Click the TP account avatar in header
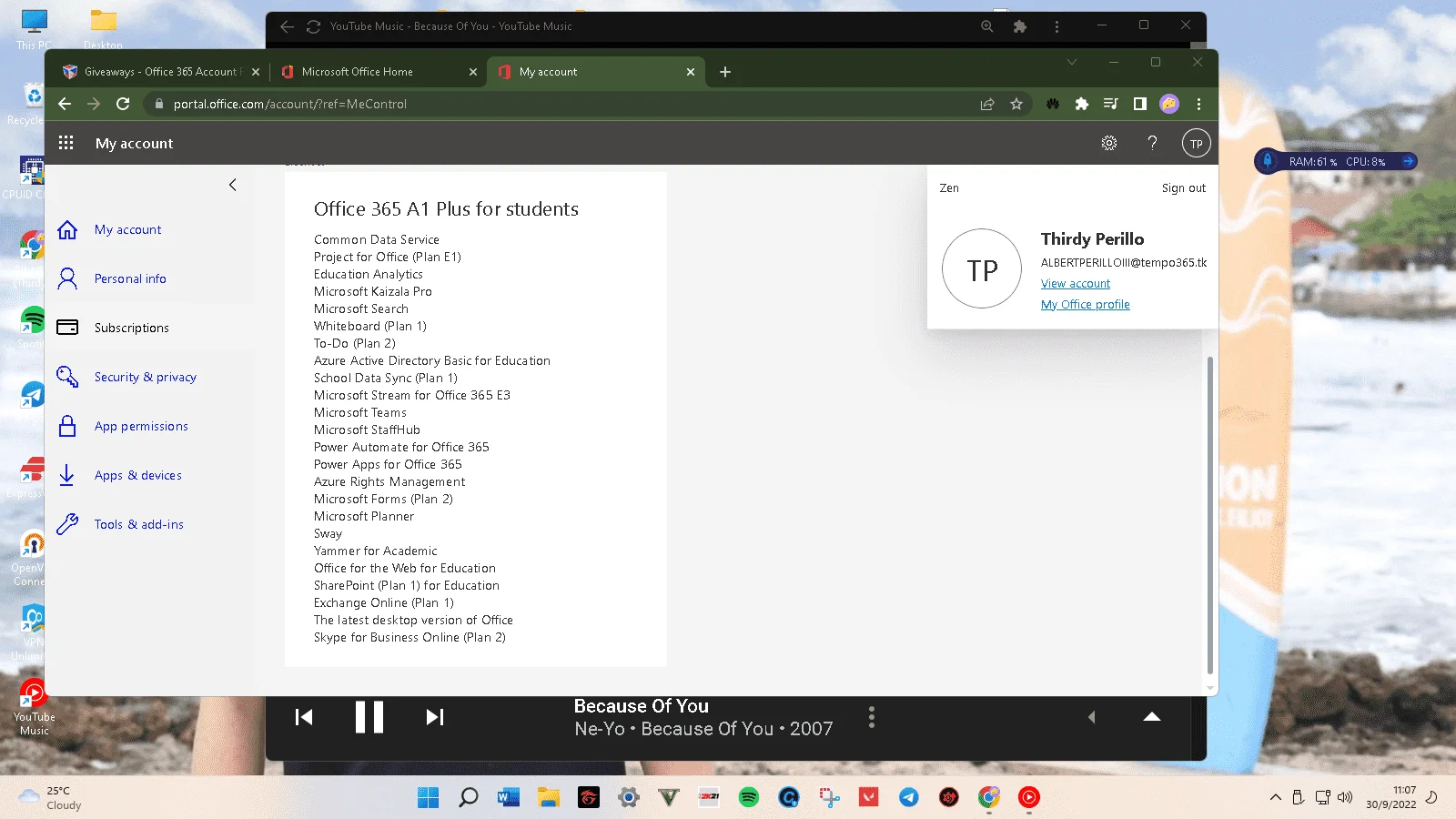The height and width of the screenshot is (819, 1456). 1196,143
